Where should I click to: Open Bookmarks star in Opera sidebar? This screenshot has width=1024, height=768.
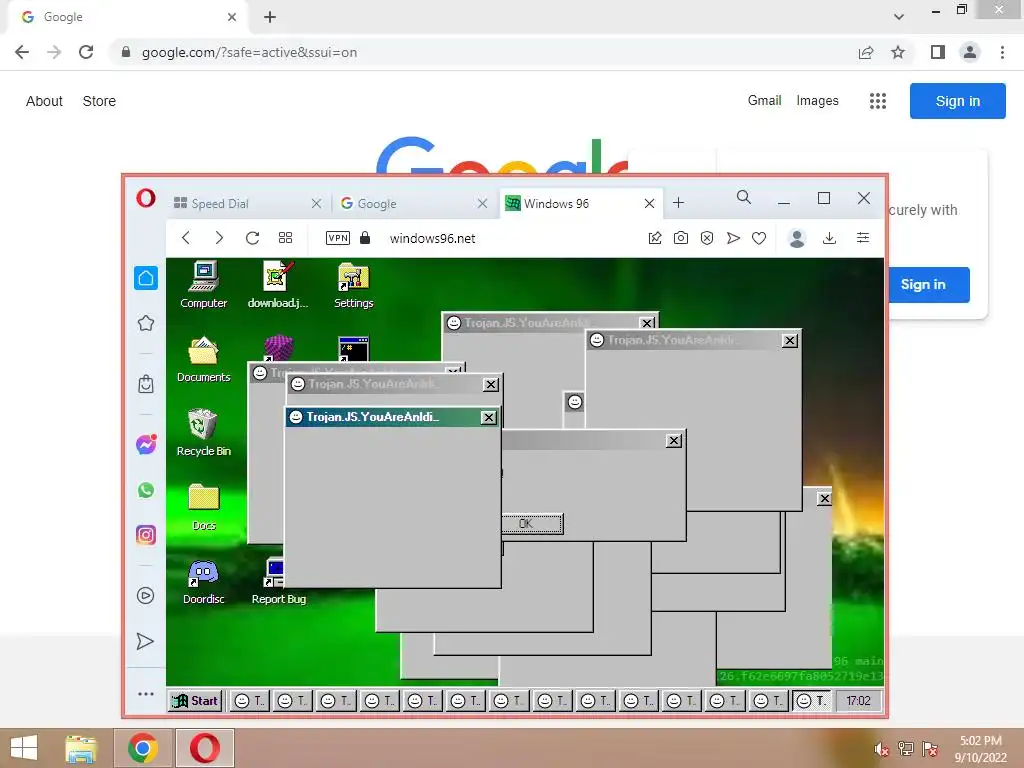146,323
